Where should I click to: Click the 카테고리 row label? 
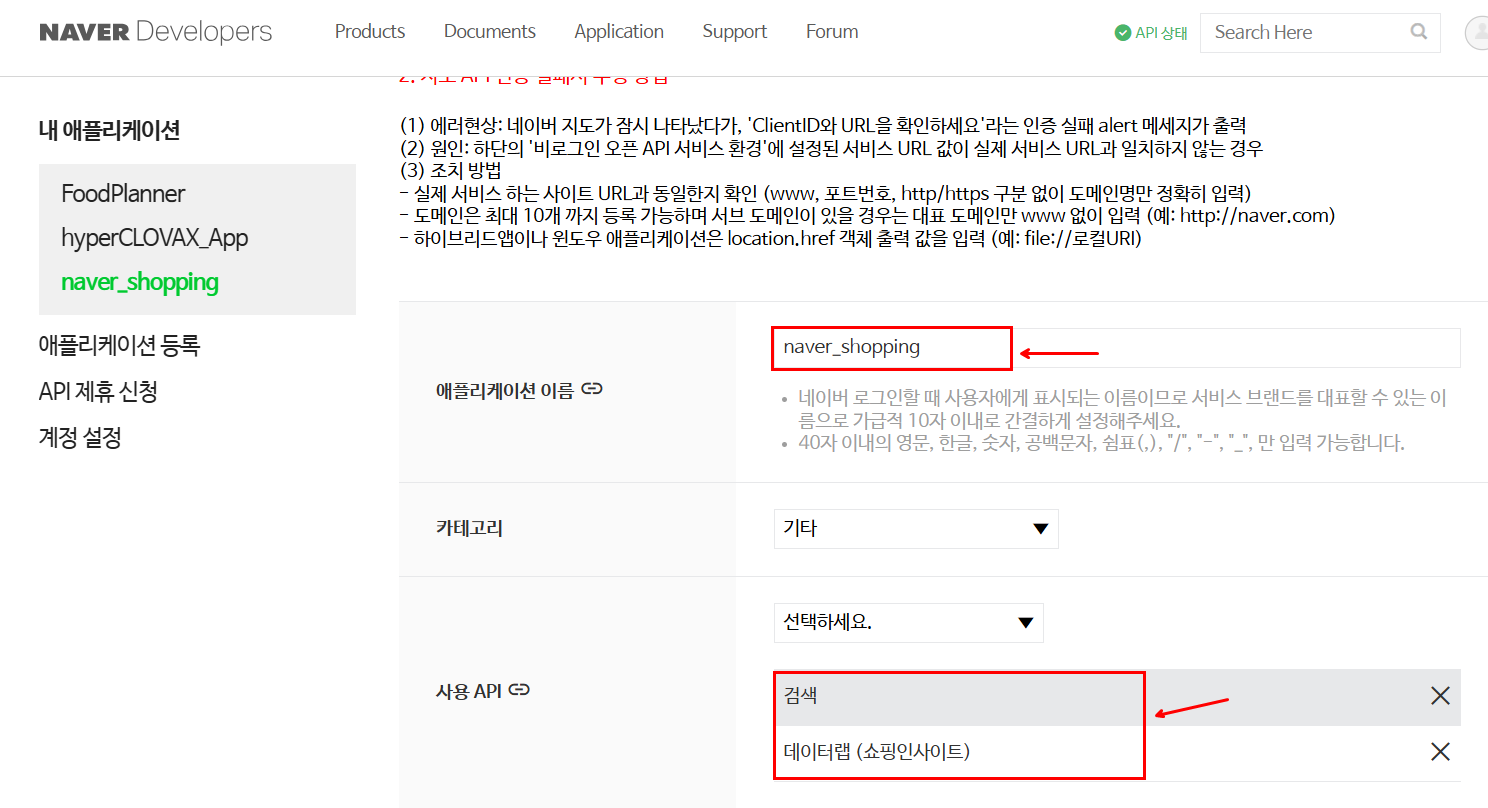[x=469, y=528]
